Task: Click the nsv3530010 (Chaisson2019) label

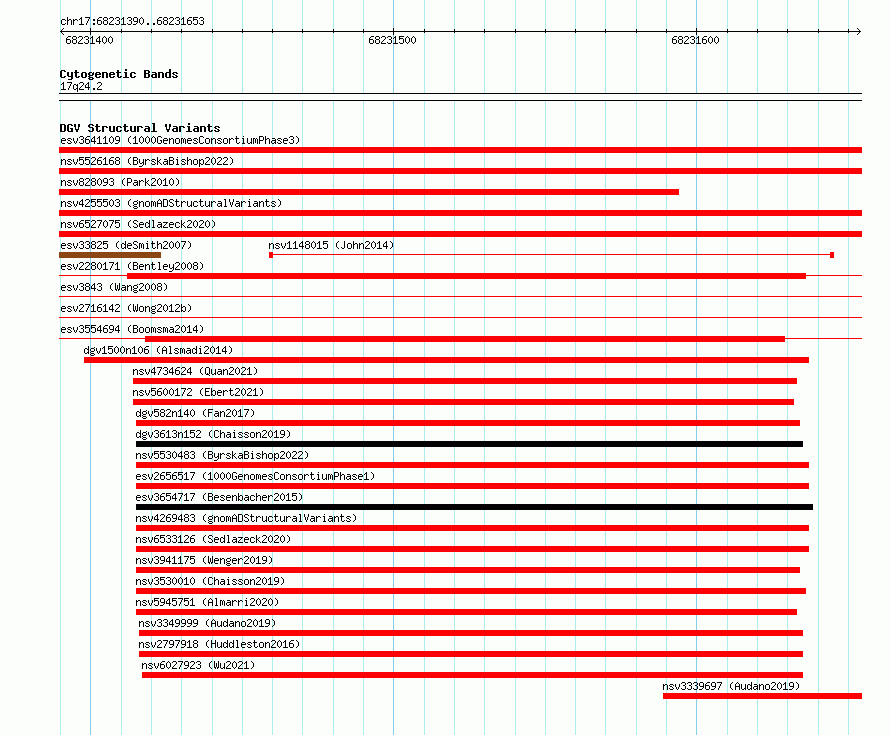Action: click(210, 581)
